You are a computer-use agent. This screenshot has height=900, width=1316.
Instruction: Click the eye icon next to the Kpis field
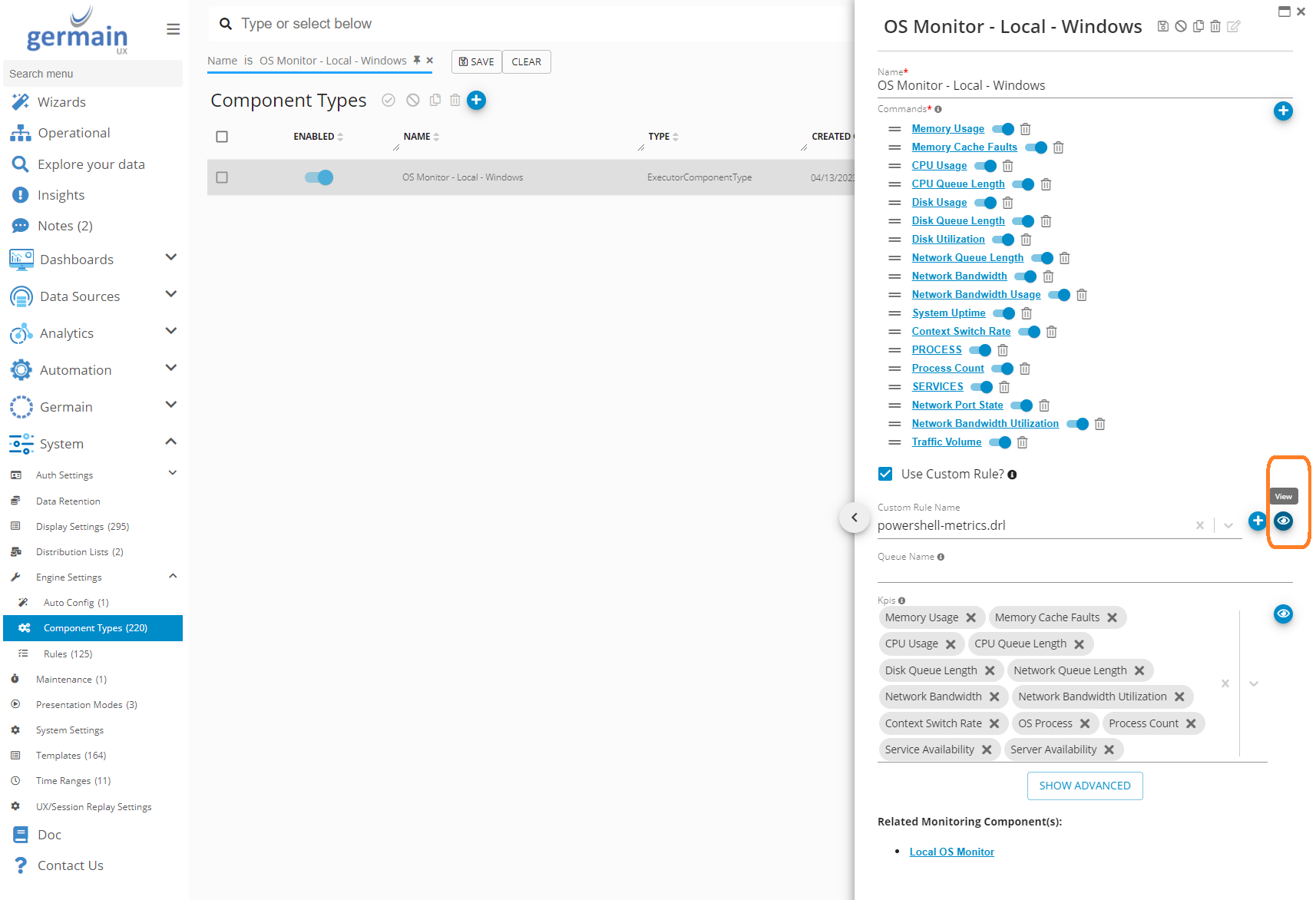tap(1282, 614)
